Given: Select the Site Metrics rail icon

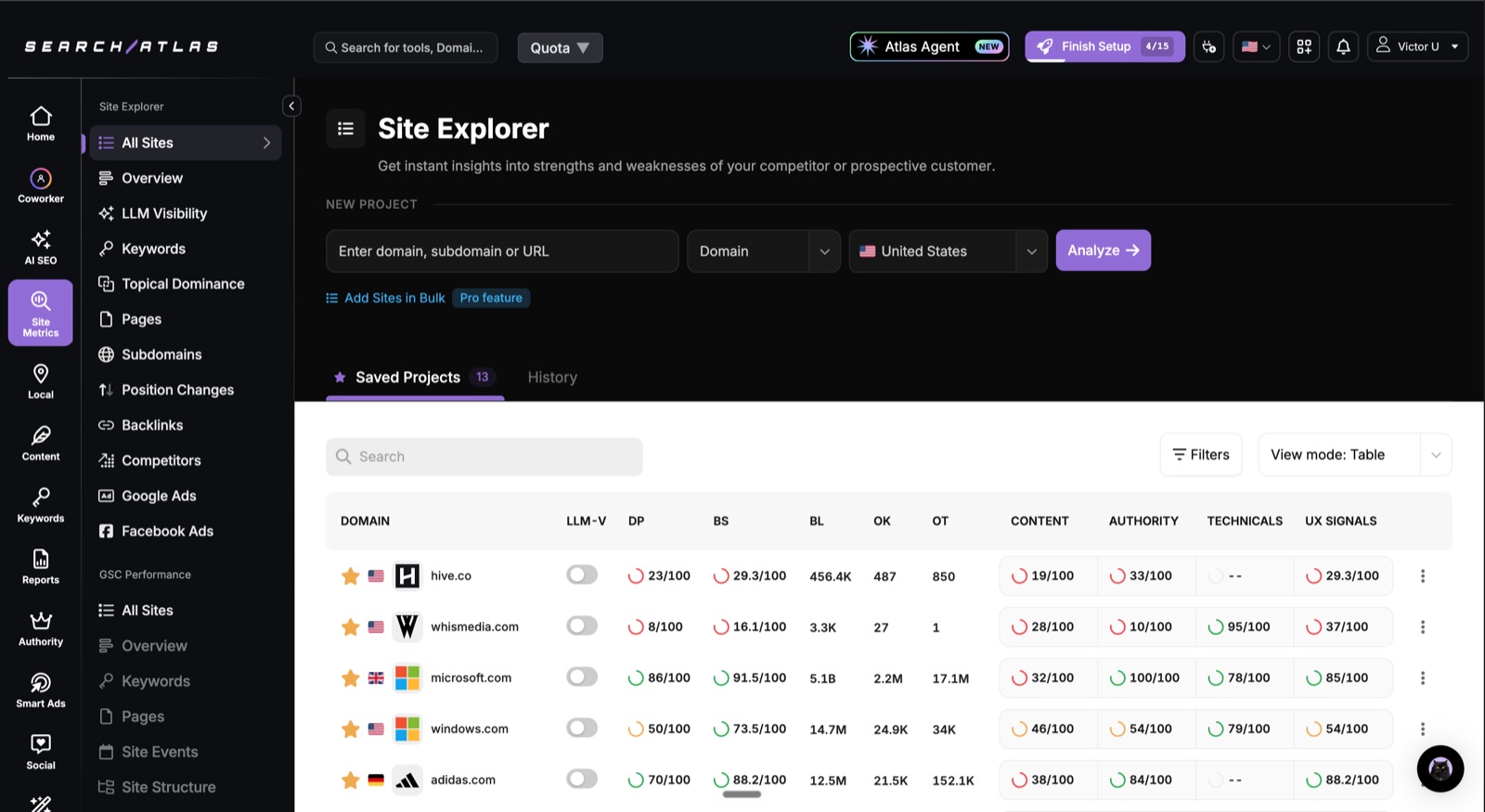Looking at the screenshot, I should [41, 313].
